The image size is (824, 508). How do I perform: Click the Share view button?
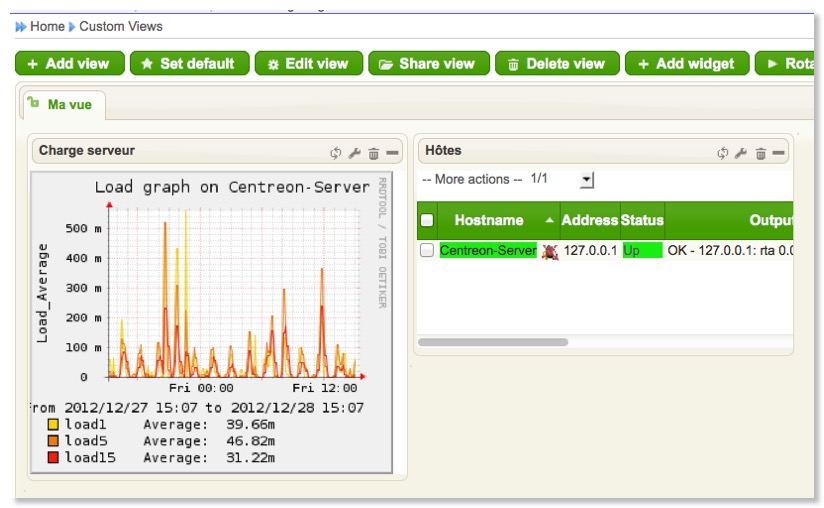pos(429,64)
